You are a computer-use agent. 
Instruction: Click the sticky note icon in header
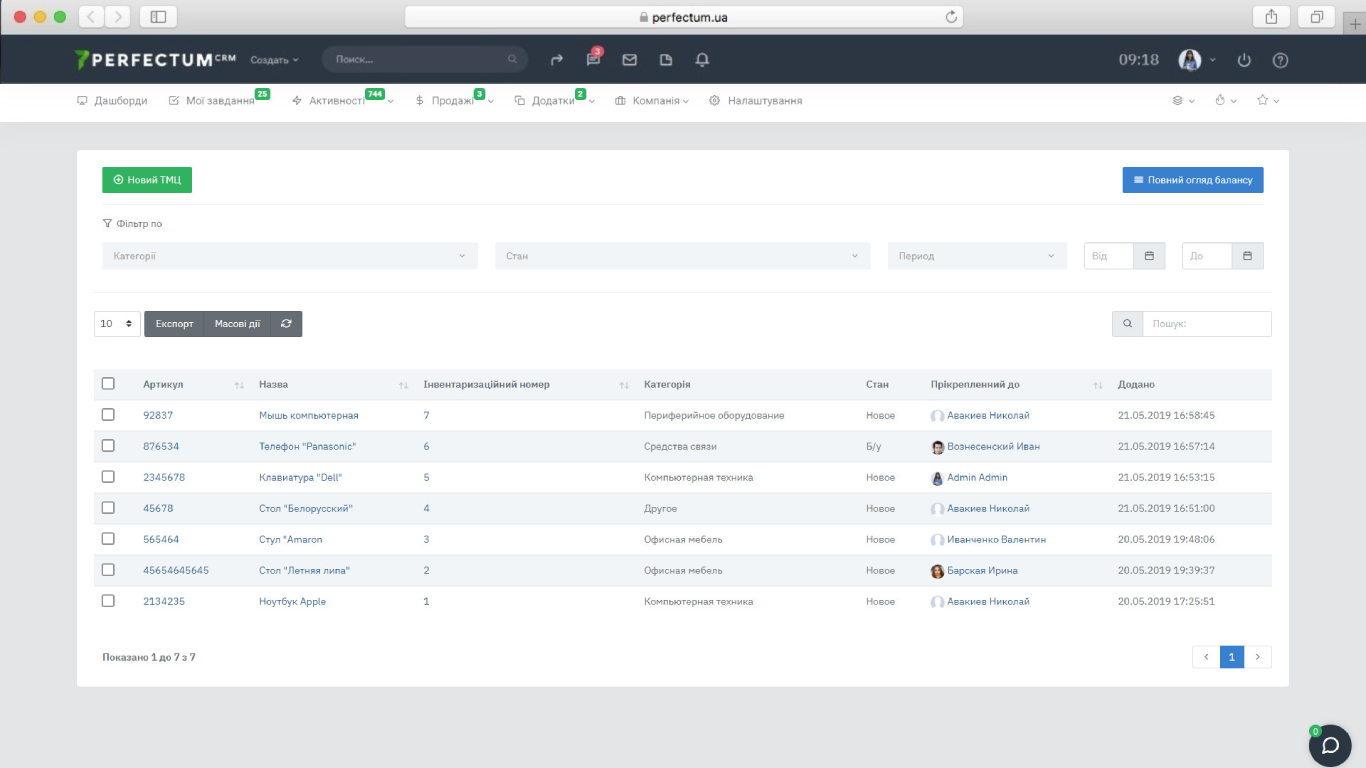click(x=666, y=60)
